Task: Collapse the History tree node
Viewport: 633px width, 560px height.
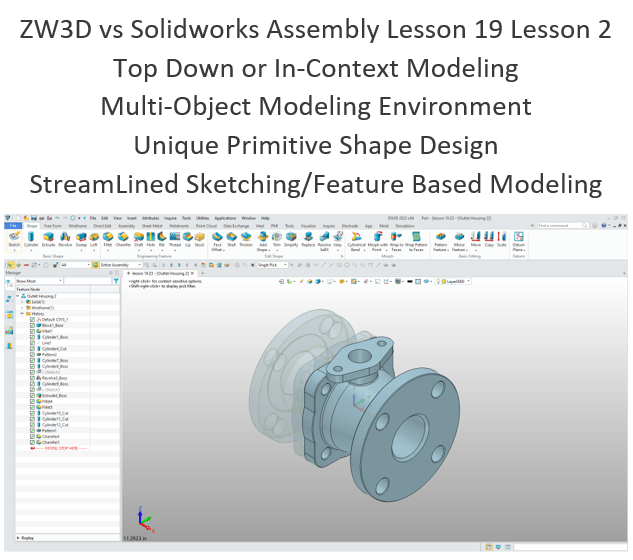Action: [22, 313]
